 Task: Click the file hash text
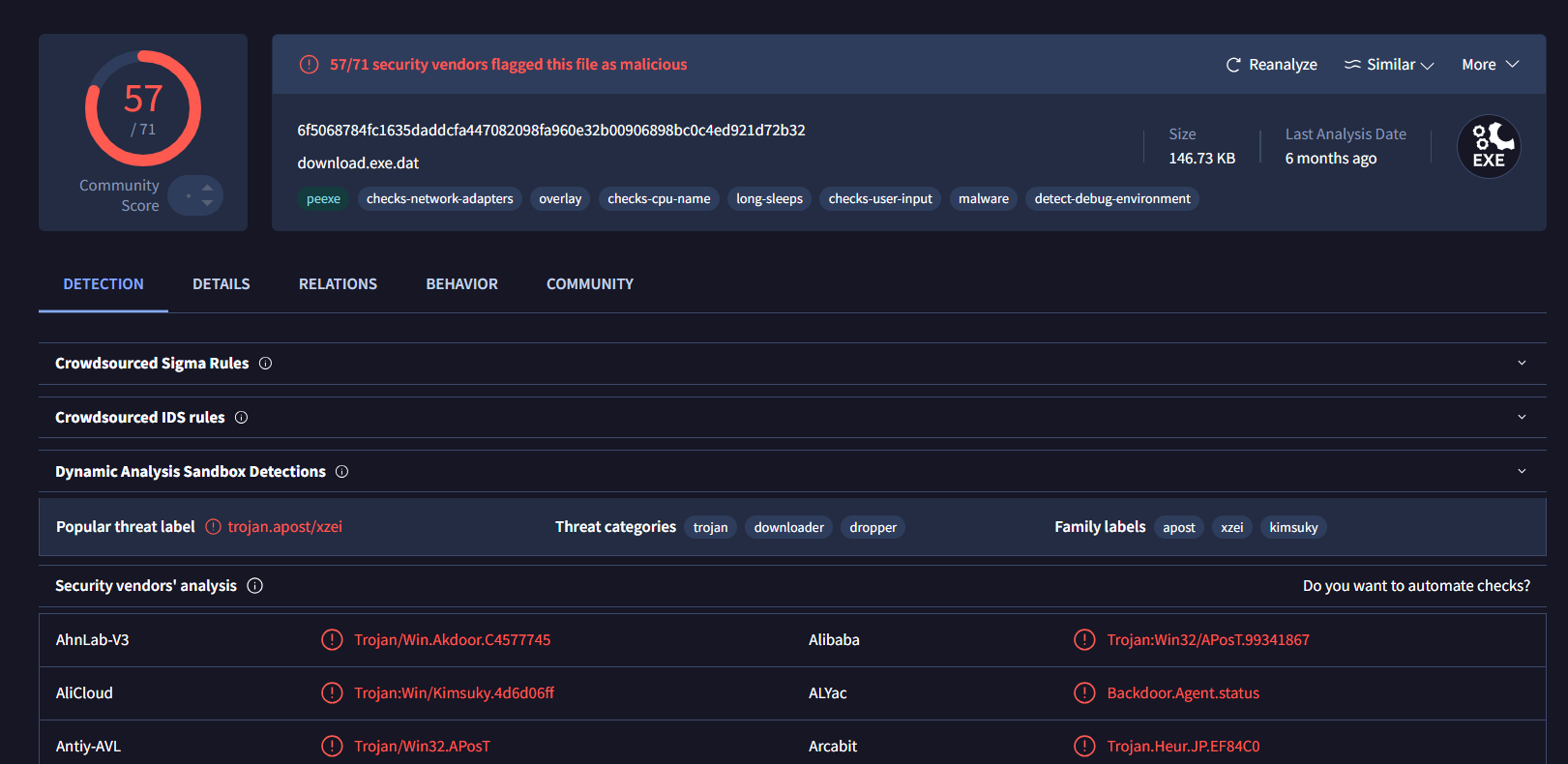(551, 131)
